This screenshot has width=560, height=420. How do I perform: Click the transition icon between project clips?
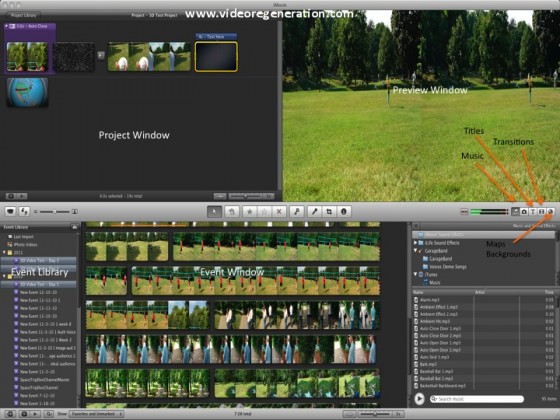click(101, 55)
